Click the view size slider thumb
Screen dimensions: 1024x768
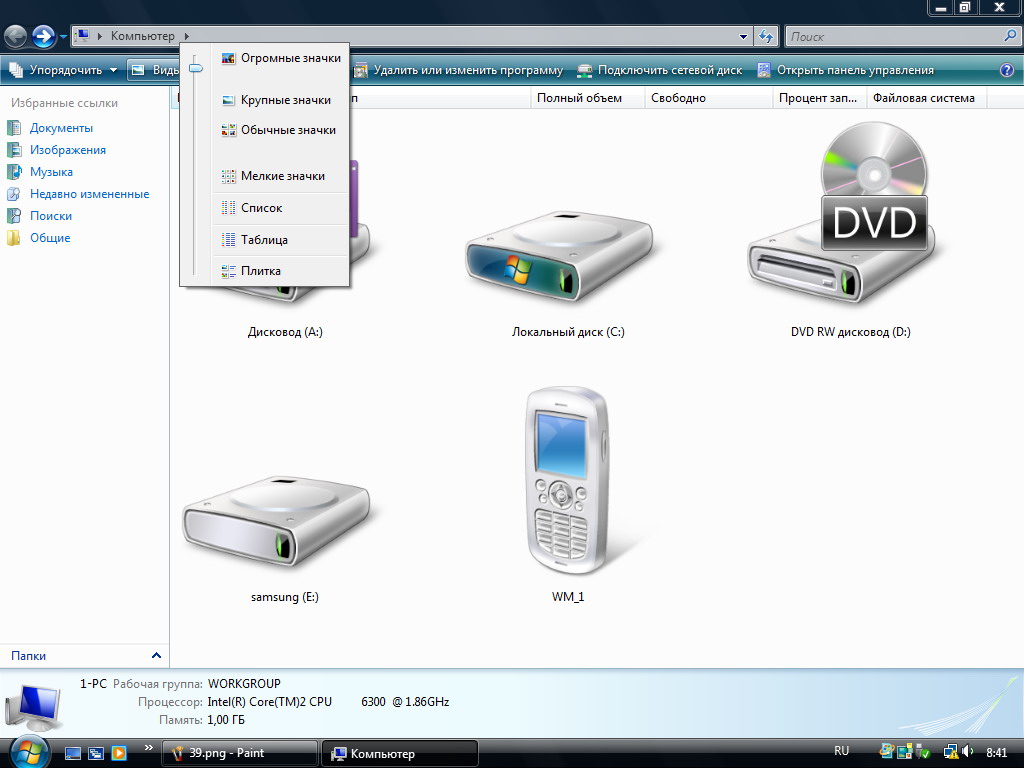pos(196,67)
